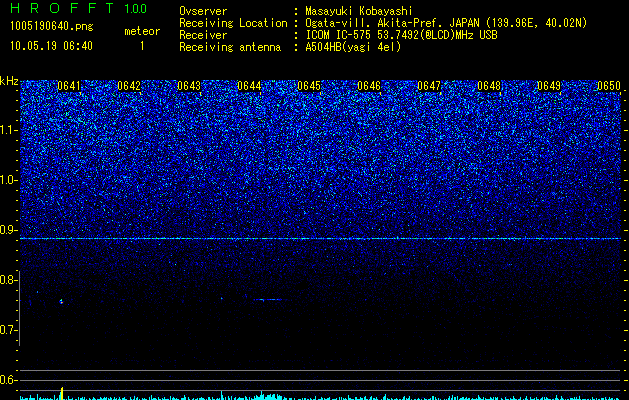Click the 0.6 frequency axis label

click(8, 380)
